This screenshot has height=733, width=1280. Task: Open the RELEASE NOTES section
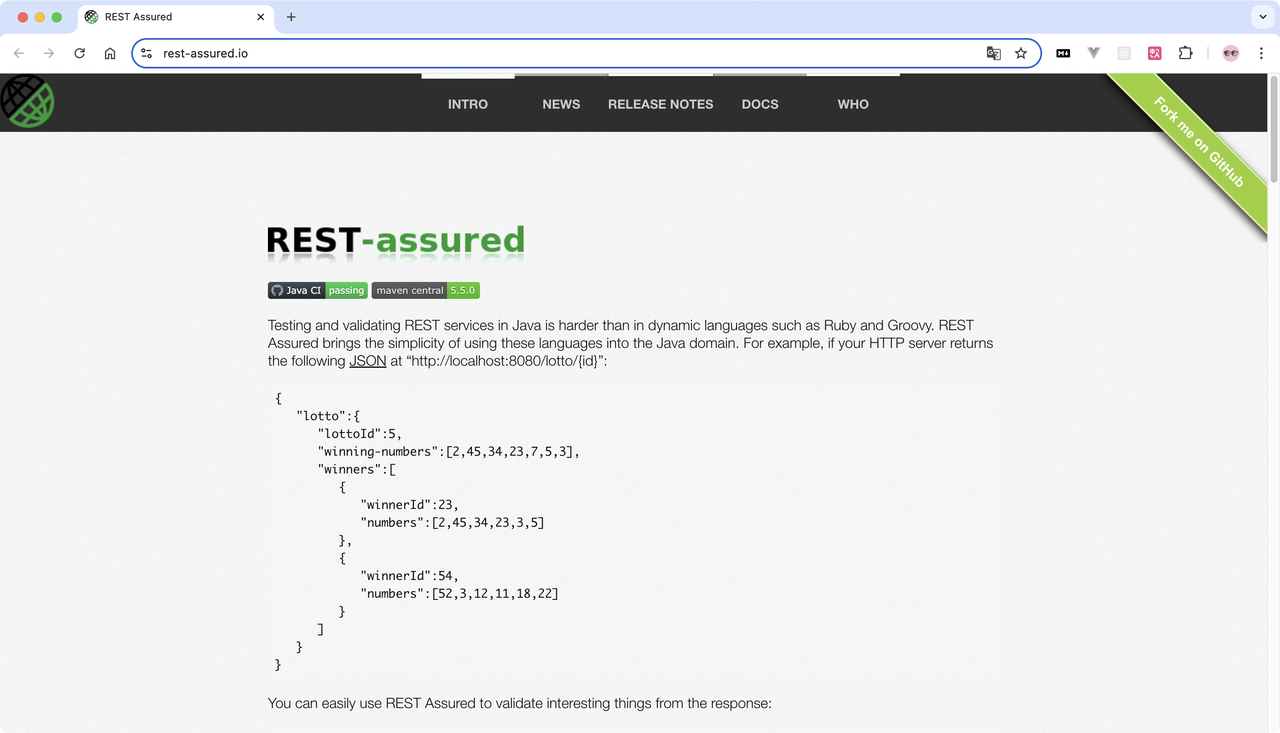pyautogui.click(x=660, y=104)
